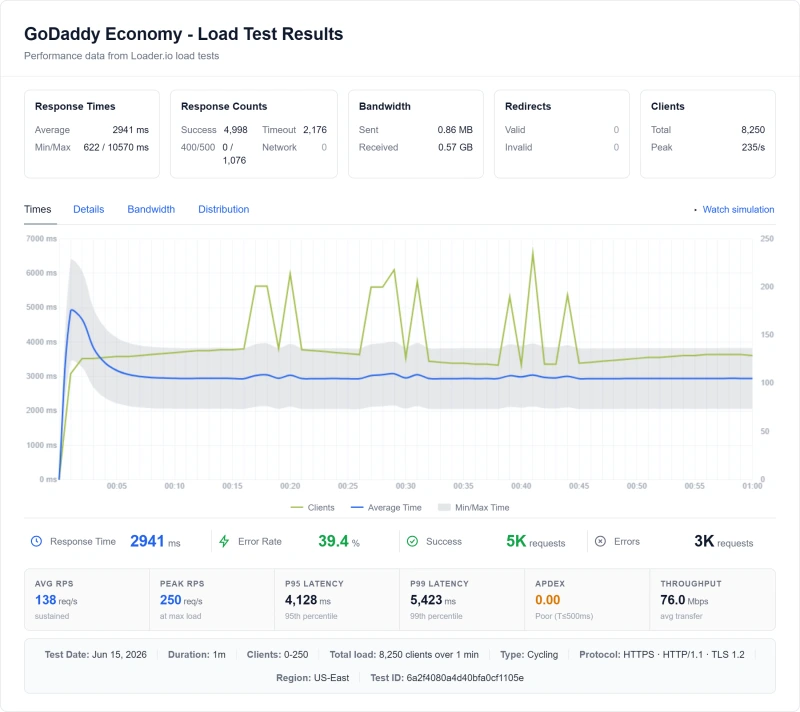Click the Protocol: HTTPS HTTP/1.1 TLS 1.2 entry
The width and height of the screenshot is (800, 712).
[662, 654]
